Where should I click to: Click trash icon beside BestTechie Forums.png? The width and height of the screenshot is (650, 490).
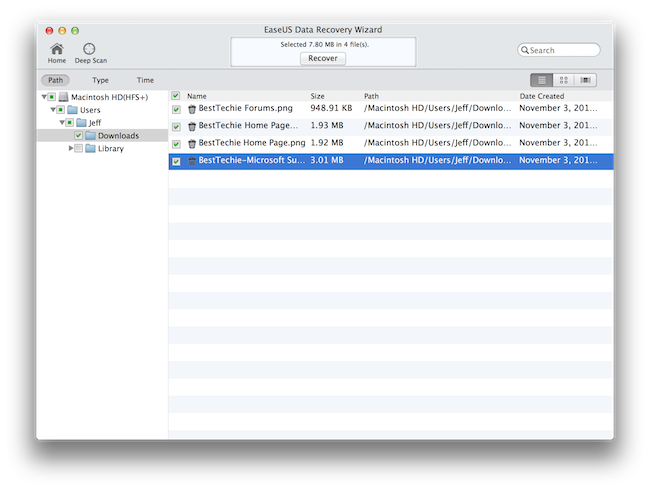click(192, 109)
